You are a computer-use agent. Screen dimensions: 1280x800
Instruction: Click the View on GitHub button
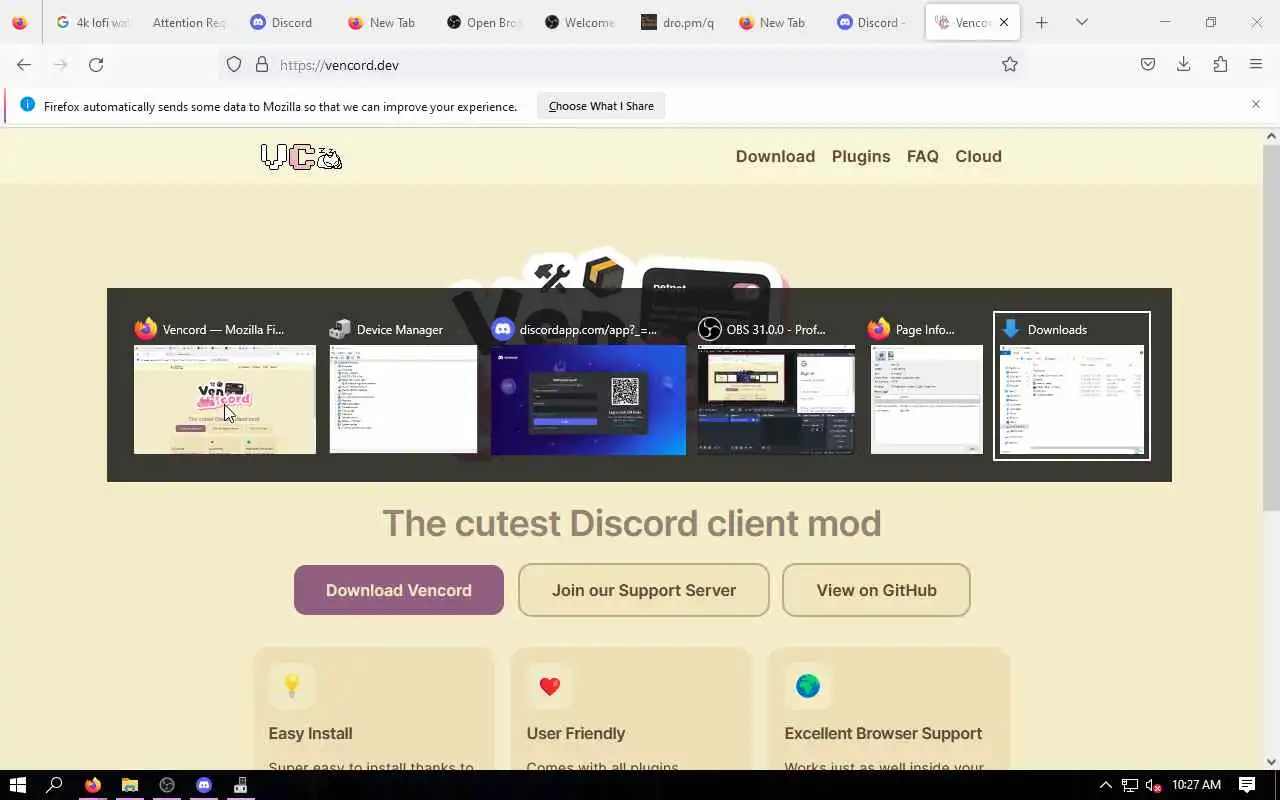tap(876, 590)
